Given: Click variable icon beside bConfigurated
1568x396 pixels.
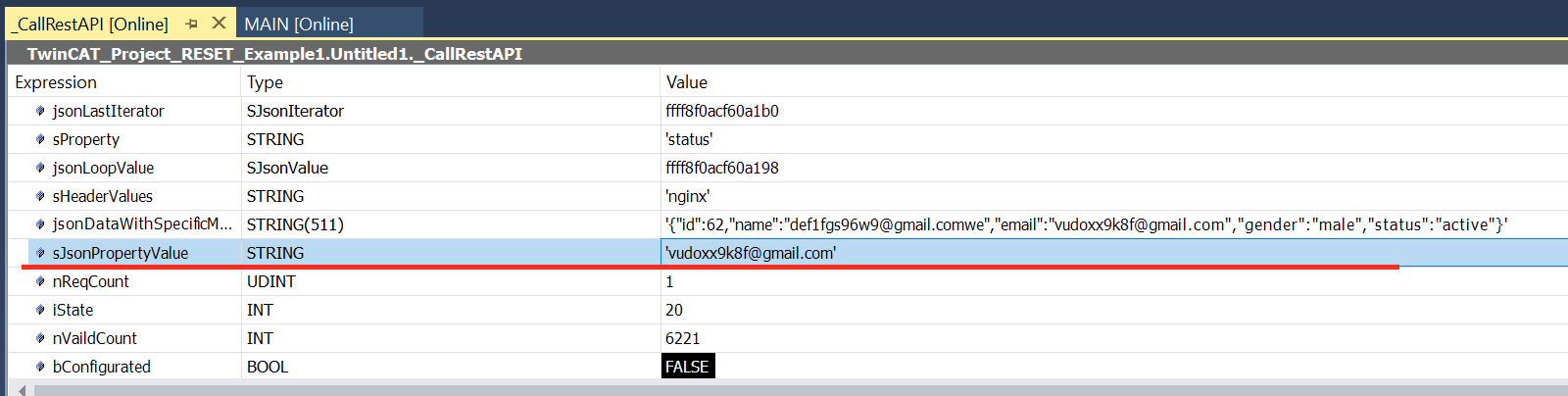Looking at the screenshot, I should tap(40, 367).
